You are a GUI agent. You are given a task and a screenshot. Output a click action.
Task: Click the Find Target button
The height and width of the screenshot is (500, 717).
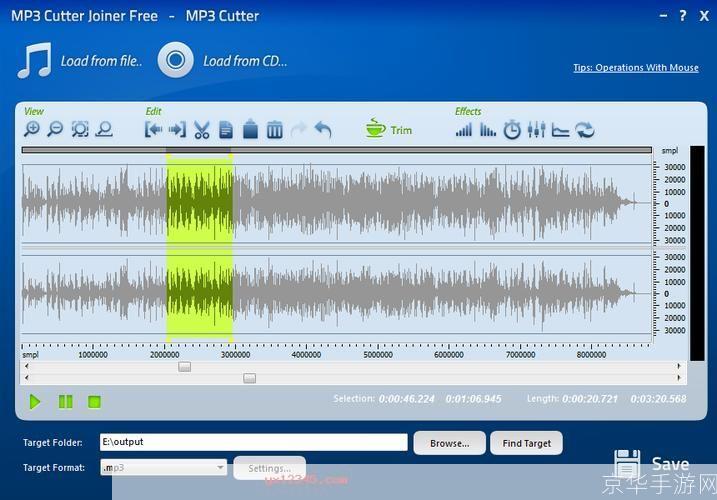click(526, 443)
